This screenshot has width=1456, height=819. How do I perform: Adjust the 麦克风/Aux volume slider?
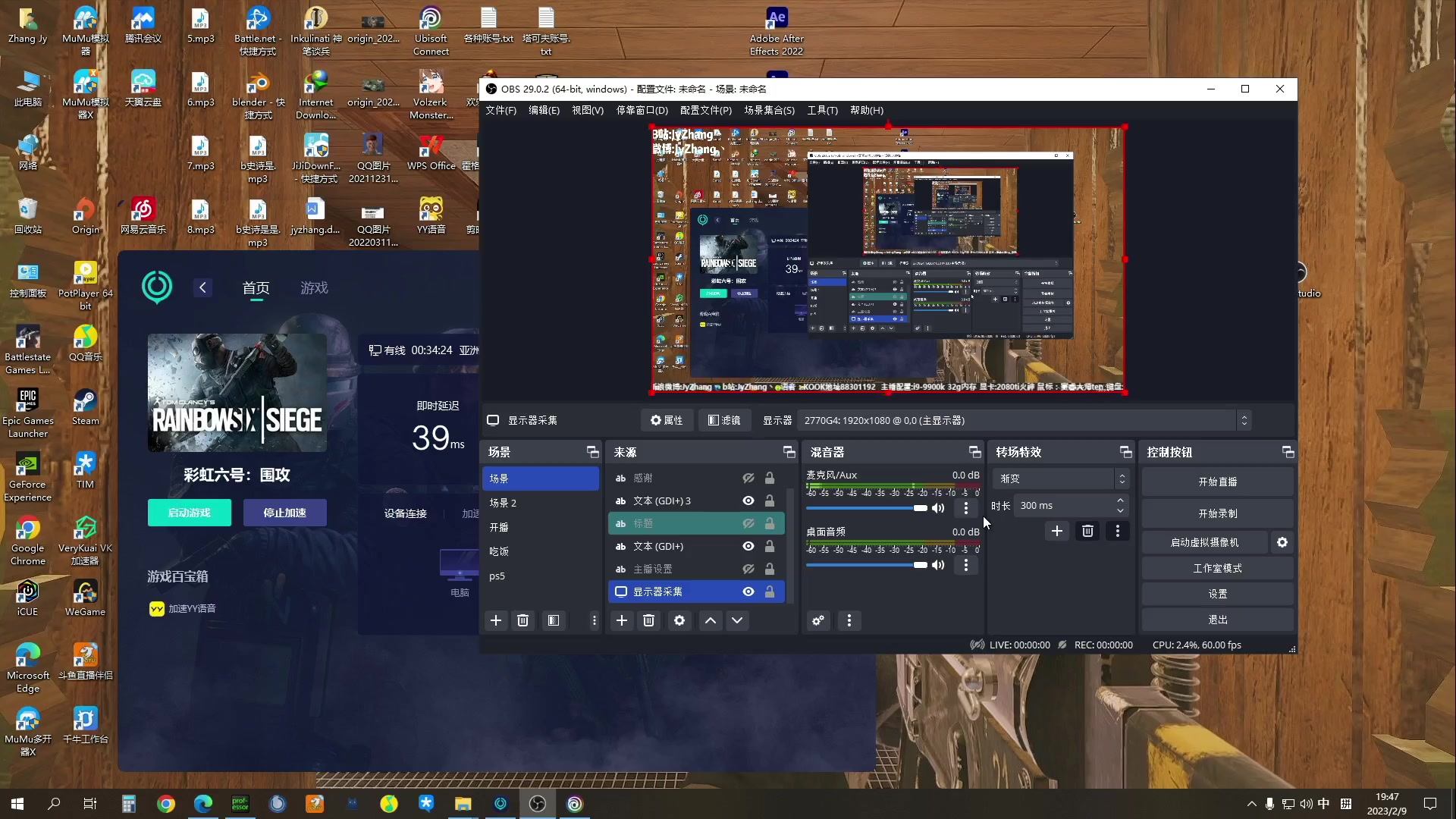pyautogui.click(x=866, y=508)
